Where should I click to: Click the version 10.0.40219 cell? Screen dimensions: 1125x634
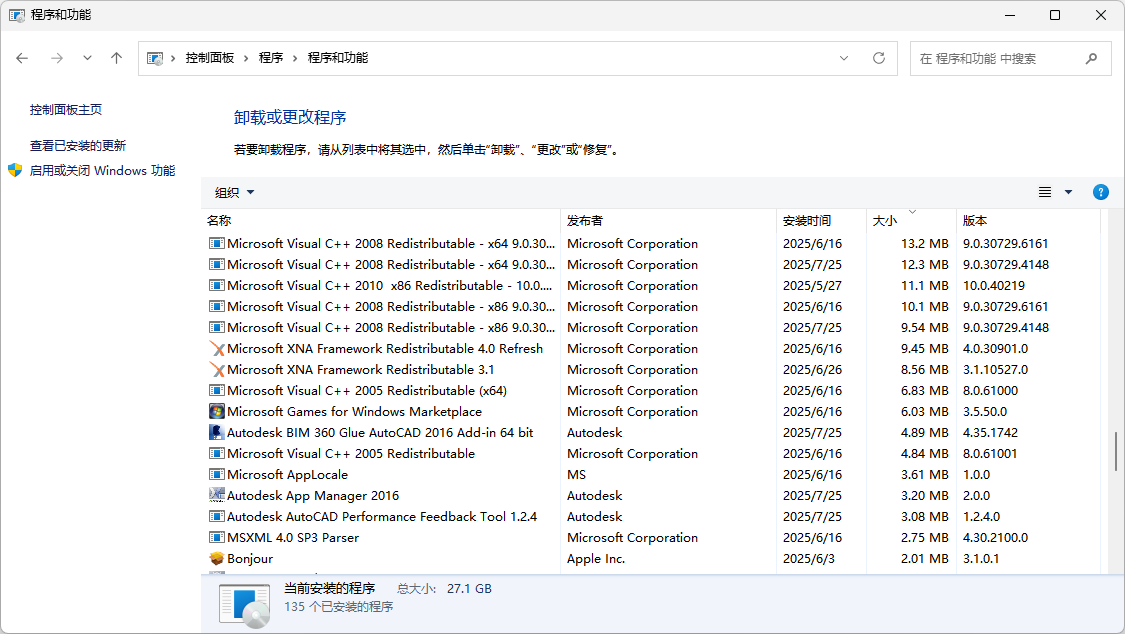pos(994,285)
